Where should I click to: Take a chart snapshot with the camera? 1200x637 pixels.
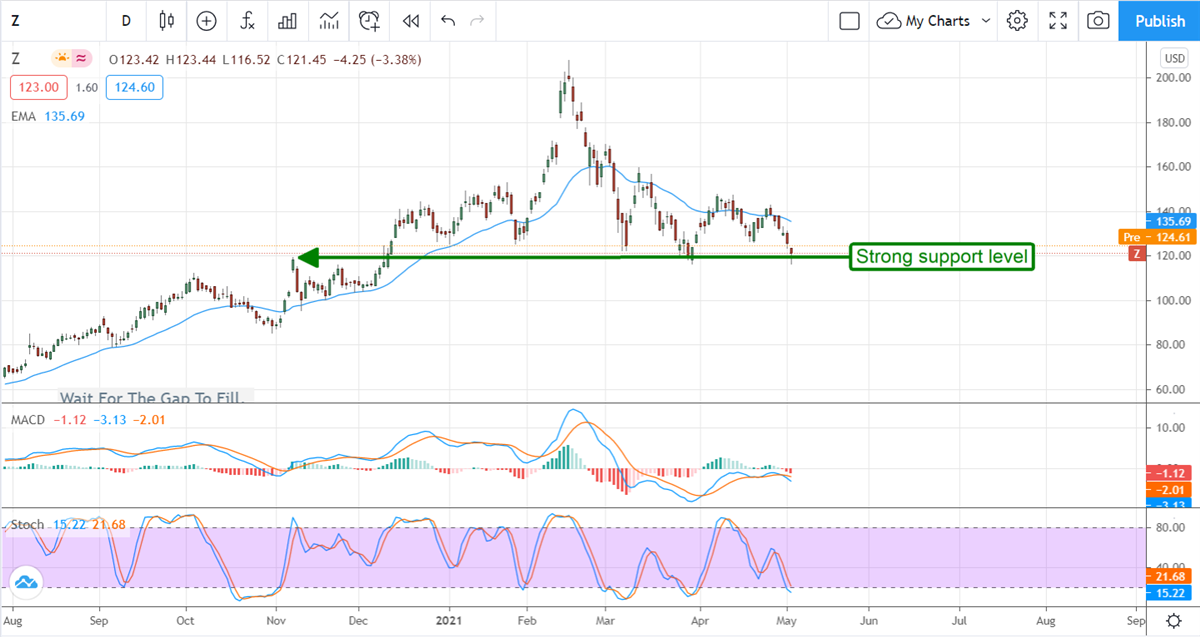[1098, 20]
